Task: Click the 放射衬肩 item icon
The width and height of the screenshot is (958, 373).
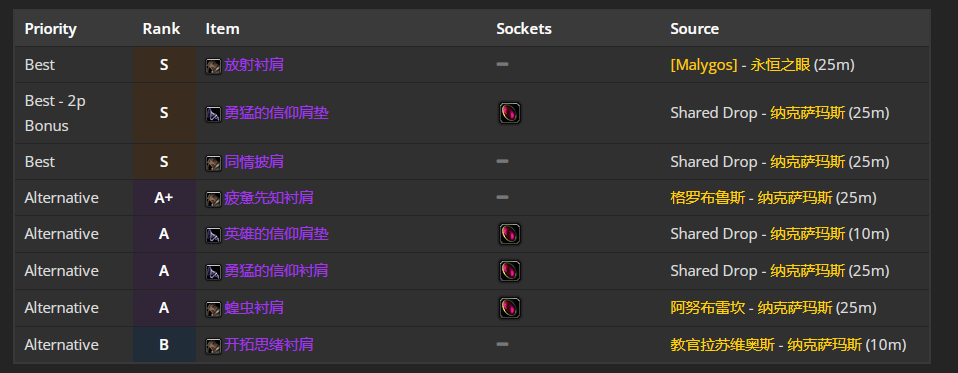Action: (x=213, y=65)
